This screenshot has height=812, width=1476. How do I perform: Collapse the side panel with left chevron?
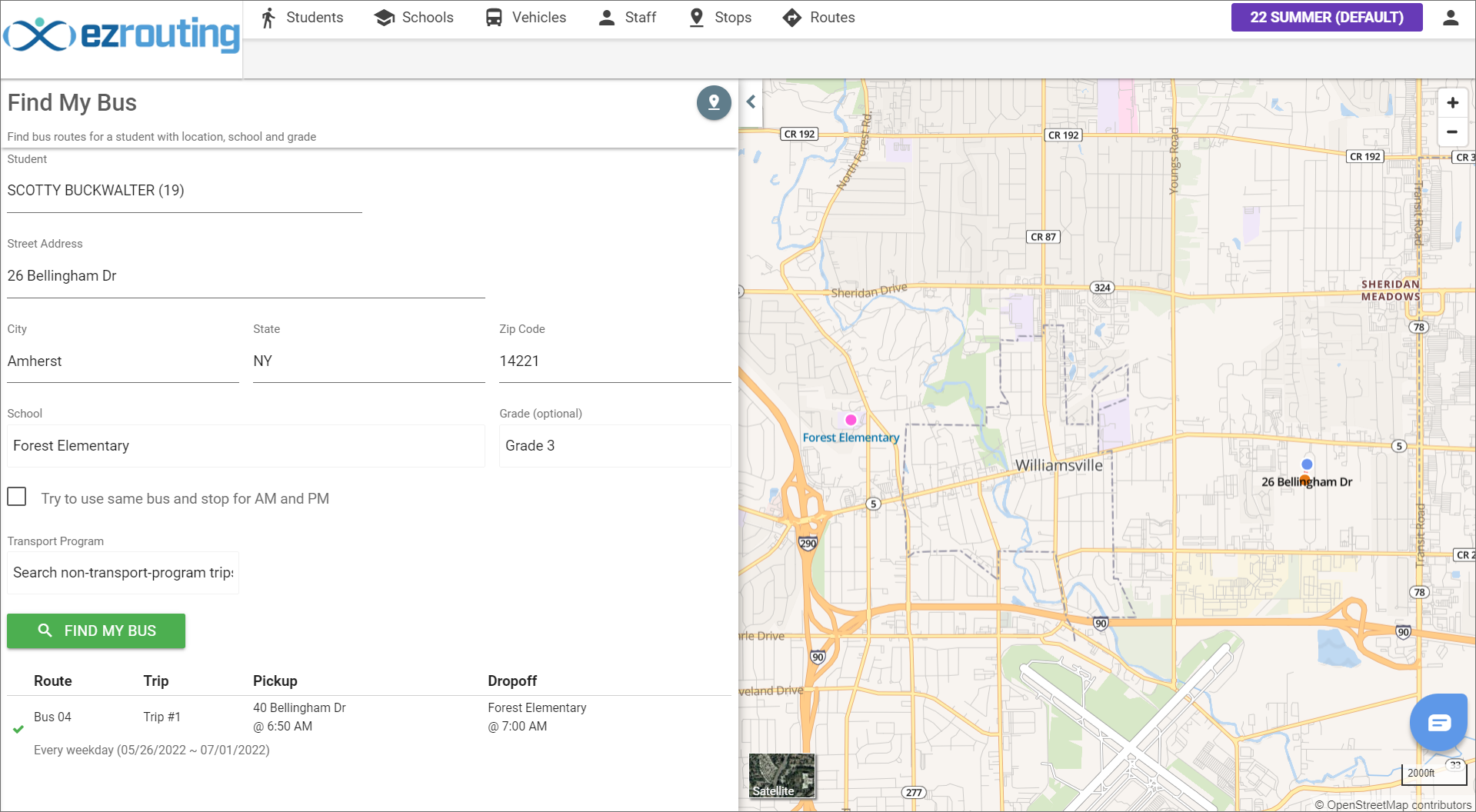click(751, 101)
